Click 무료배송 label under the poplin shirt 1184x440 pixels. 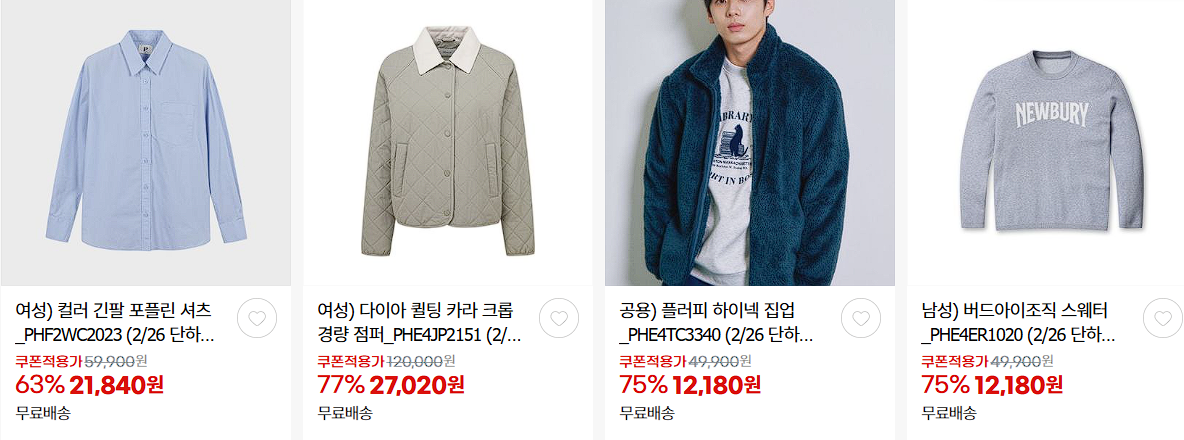coord(43,413)
